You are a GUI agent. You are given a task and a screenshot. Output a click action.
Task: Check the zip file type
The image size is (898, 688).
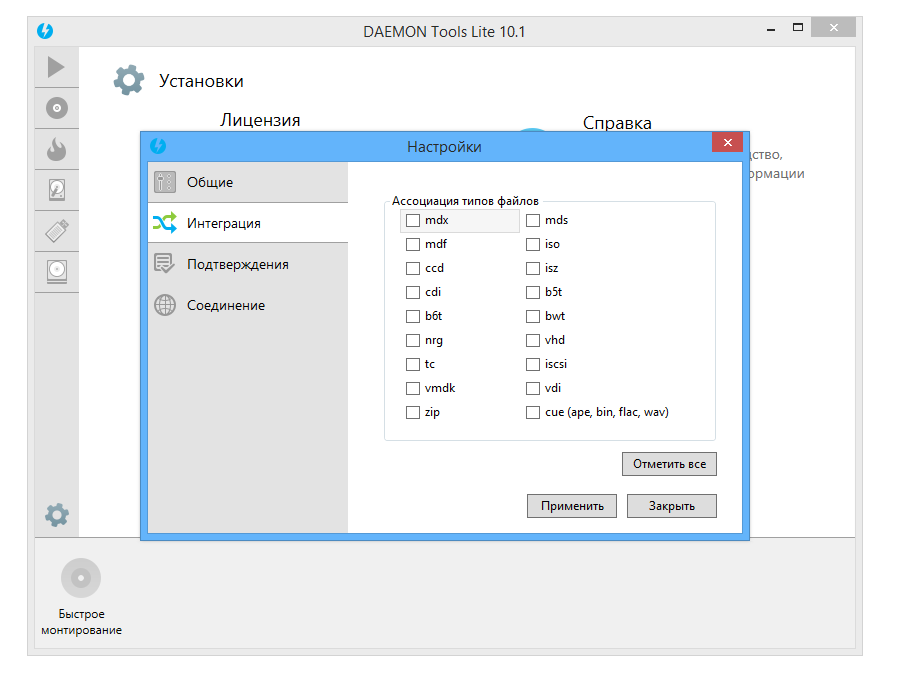tap(413, 412)
